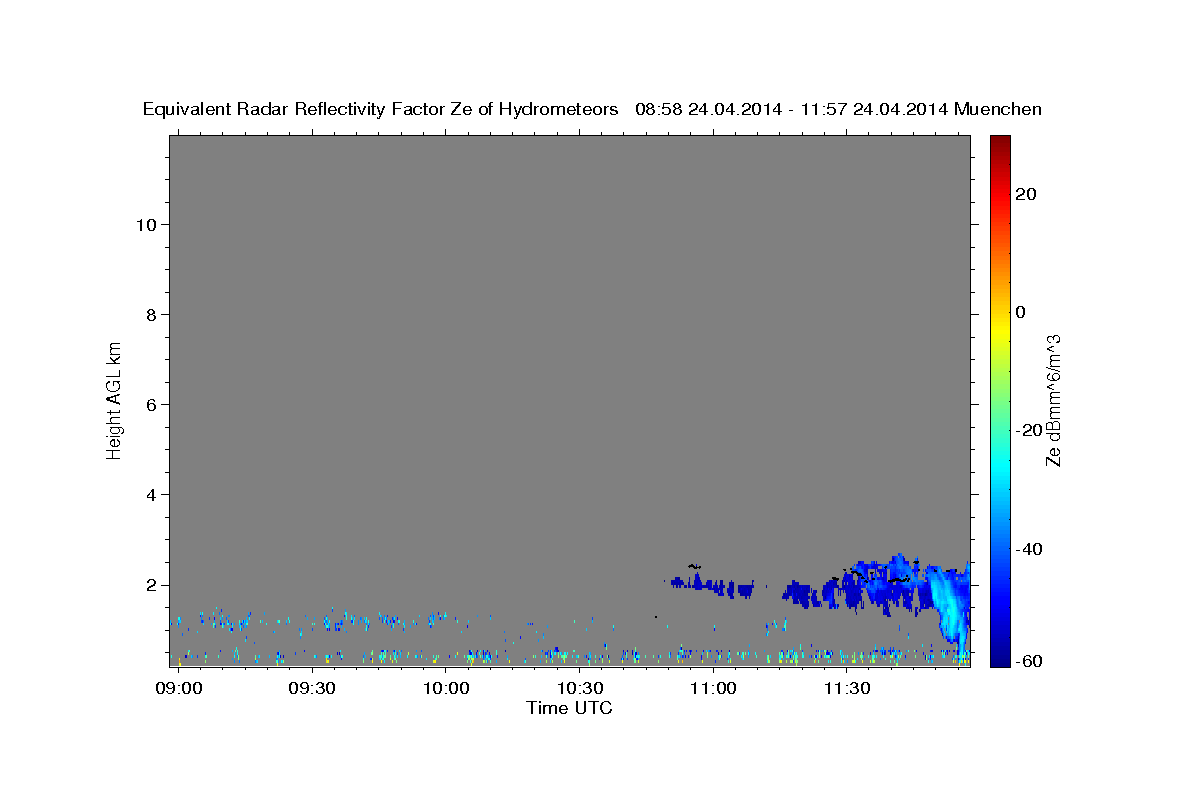Click the light blue cloud echo near 11:50
Screen dimensions: 1200x800
[948, 605]
